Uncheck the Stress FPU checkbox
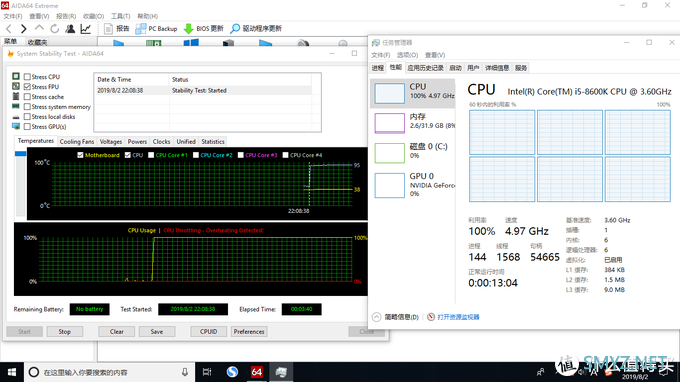The image size is (680, 382). click(27, 87)
